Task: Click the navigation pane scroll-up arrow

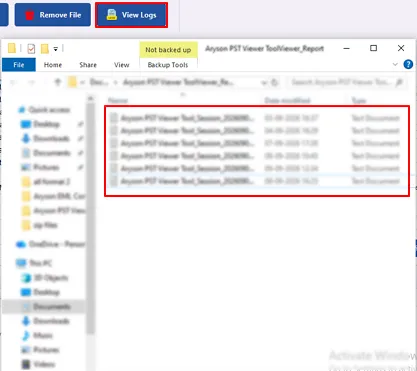Action: coord(90,98)
